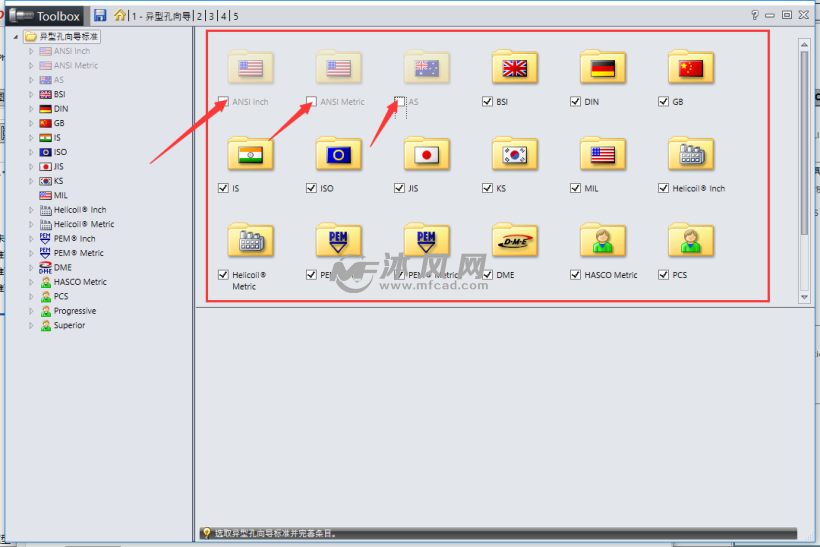The width and height of the screenshot is (820, 547).
Task: Go to step 1 异型孔向导
Action: coord(162,16)
